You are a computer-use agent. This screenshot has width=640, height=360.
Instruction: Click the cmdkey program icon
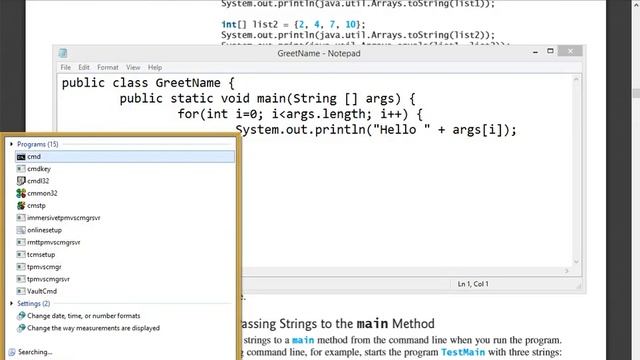[21, 169]
